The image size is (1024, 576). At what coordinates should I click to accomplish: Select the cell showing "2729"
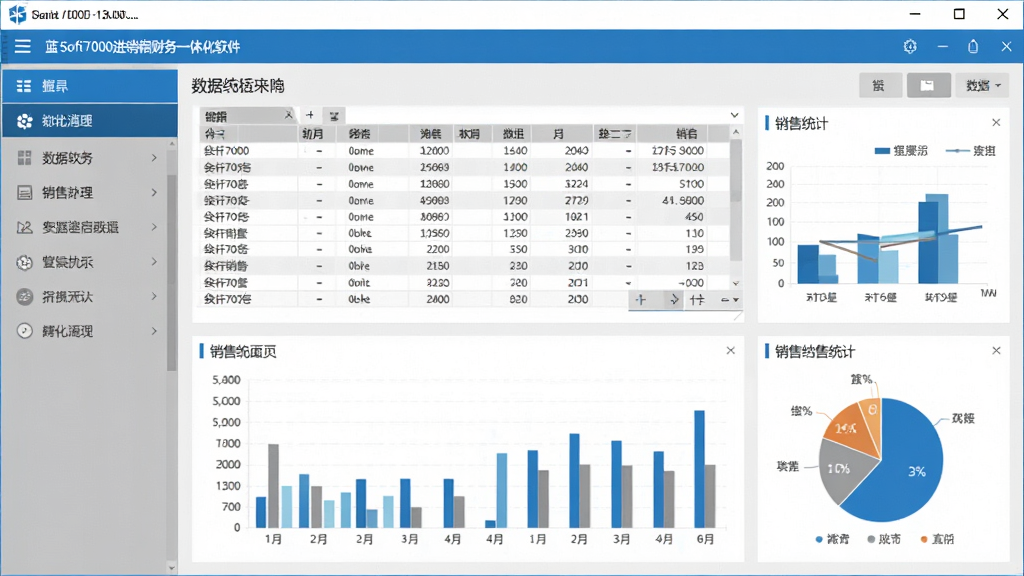[x=562, y=200]
